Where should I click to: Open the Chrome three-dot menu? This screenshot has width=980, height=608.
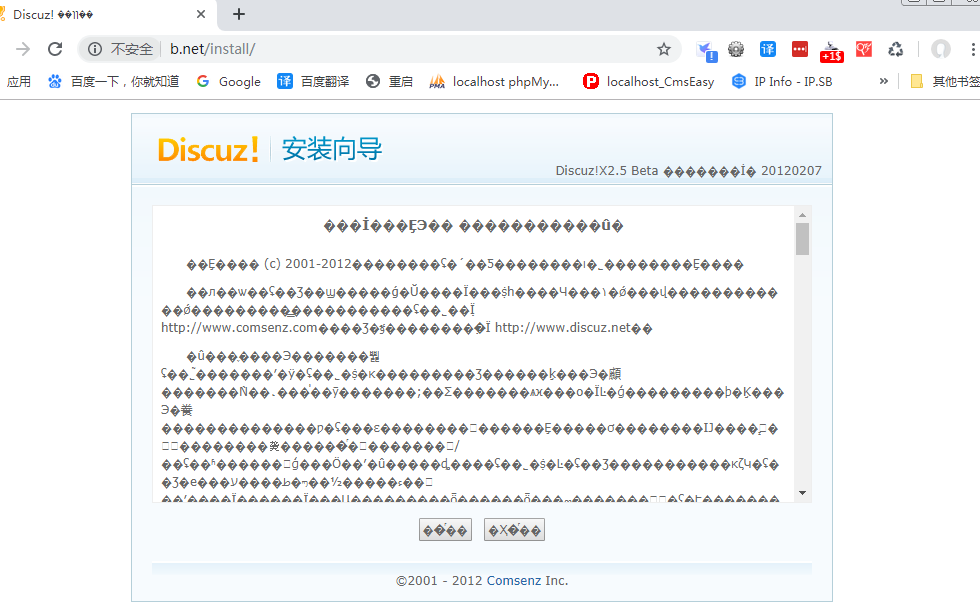click(973, 49)
